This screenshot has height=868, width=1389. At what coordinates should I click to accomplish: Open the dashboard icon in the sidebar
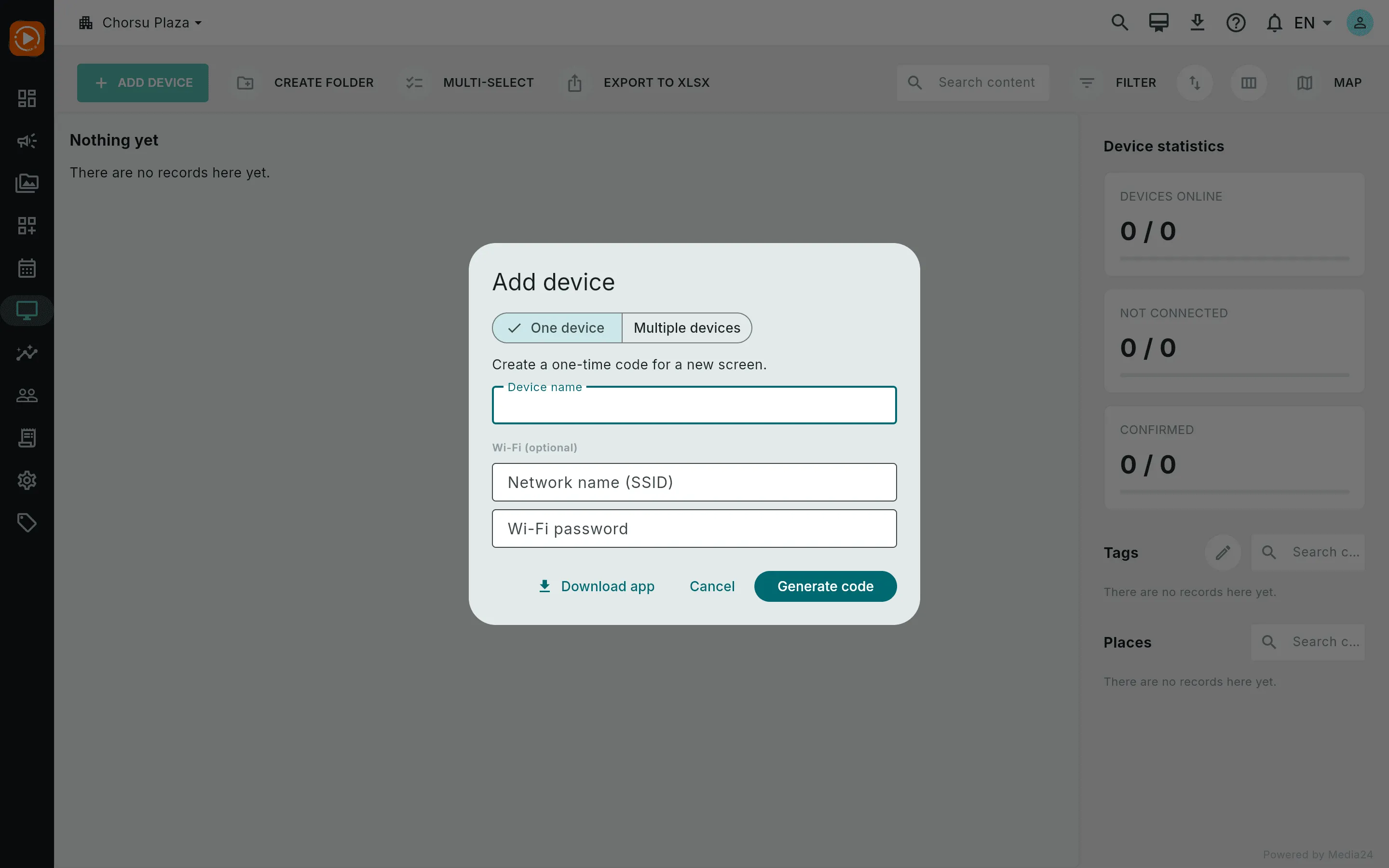coord(27,98)
